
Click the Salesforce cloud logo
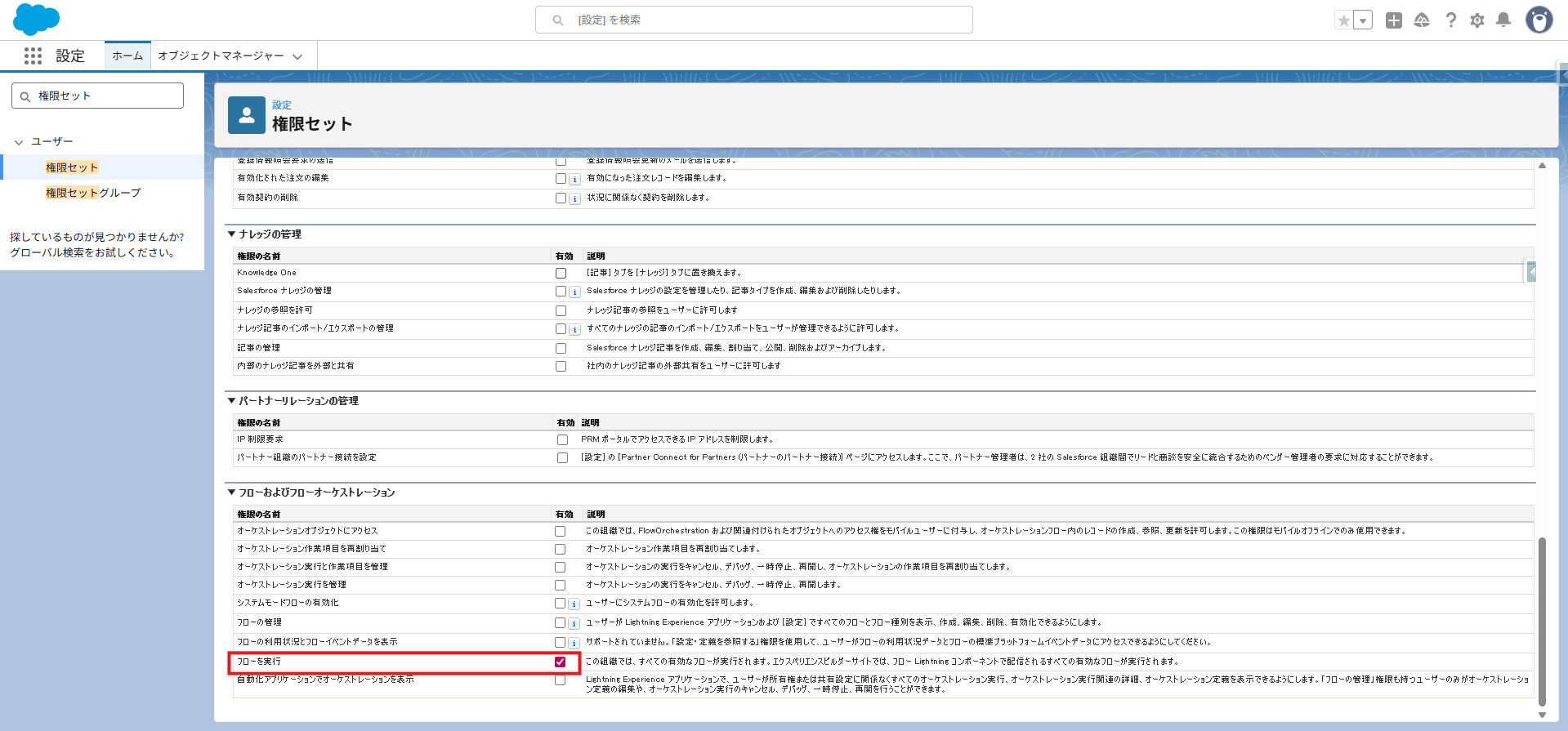point(36,19)
